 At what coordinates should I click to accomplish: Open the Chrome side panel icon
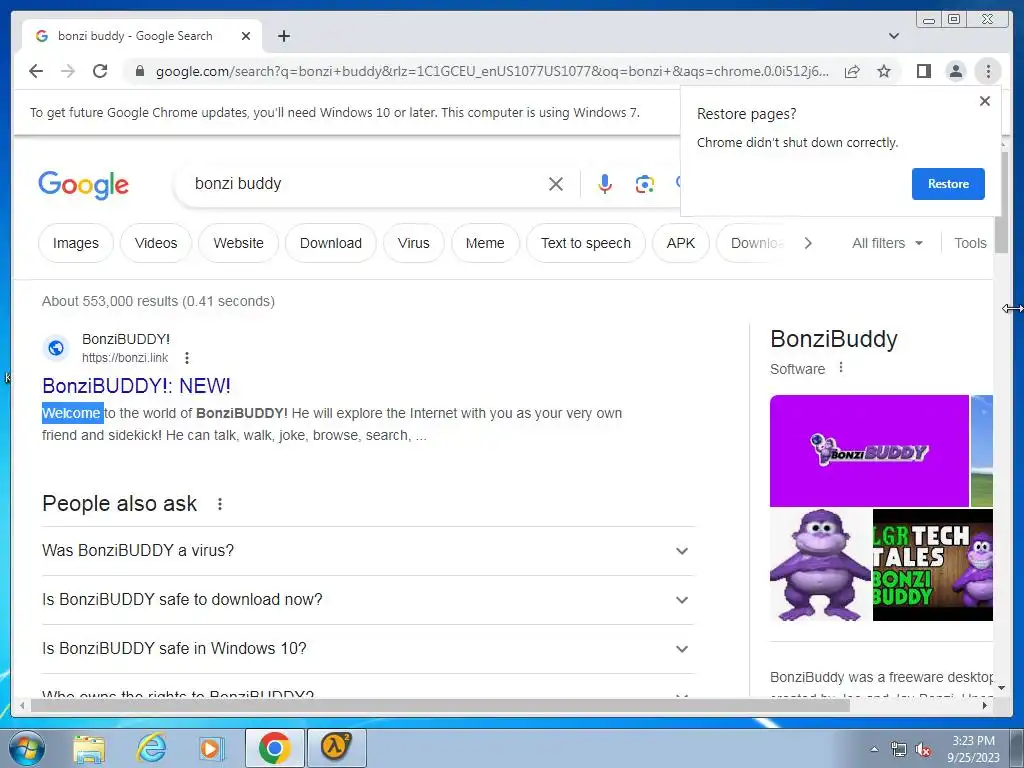coord(923,71)
